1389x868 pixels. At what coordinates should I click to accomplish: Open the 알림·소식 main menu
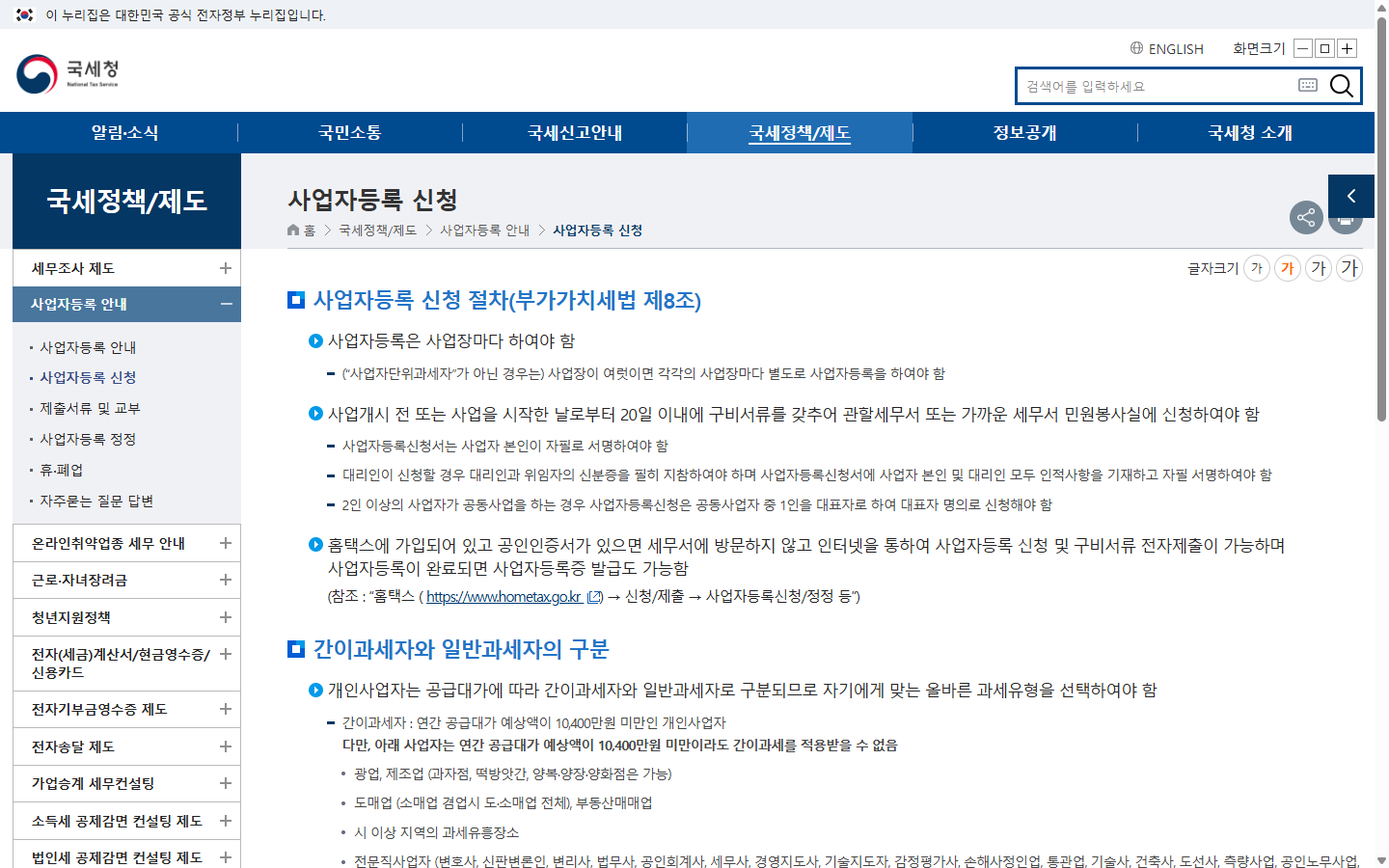point(125,133)
